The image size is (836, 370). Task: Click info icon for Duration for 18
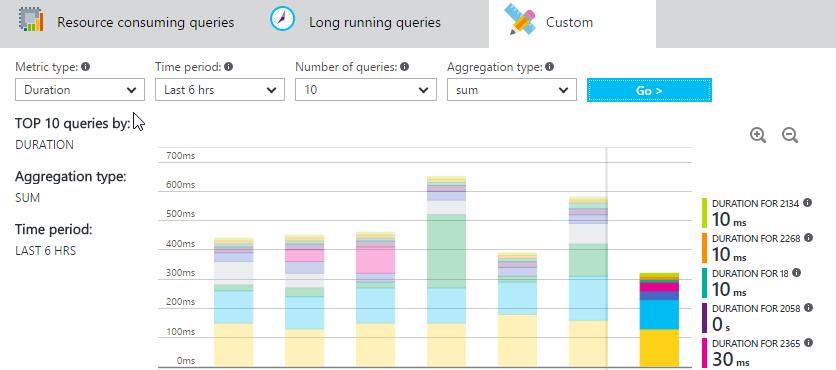(x=797, y=272)
